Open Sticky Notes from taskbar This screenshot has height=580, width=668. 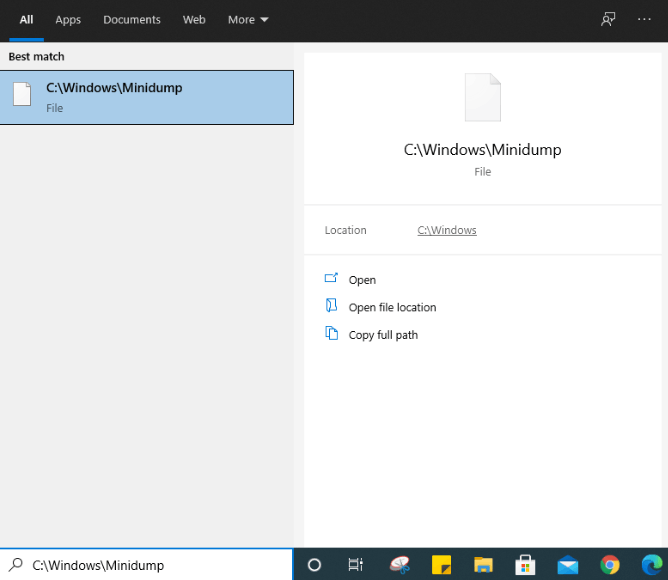pyautogui.click(x=441, y=565)
